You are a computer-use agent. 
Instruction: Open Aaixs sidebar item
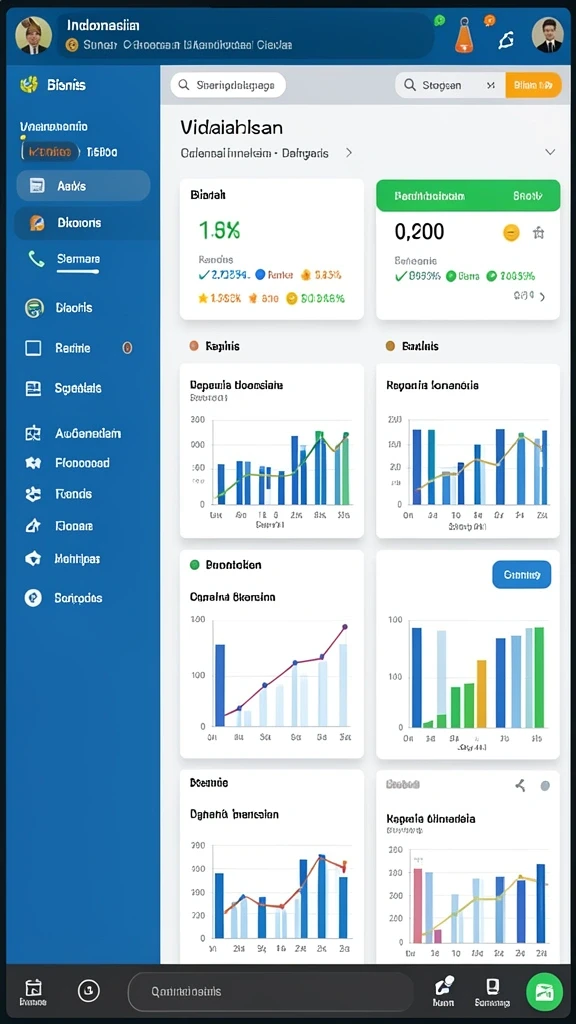click(83, 186)
